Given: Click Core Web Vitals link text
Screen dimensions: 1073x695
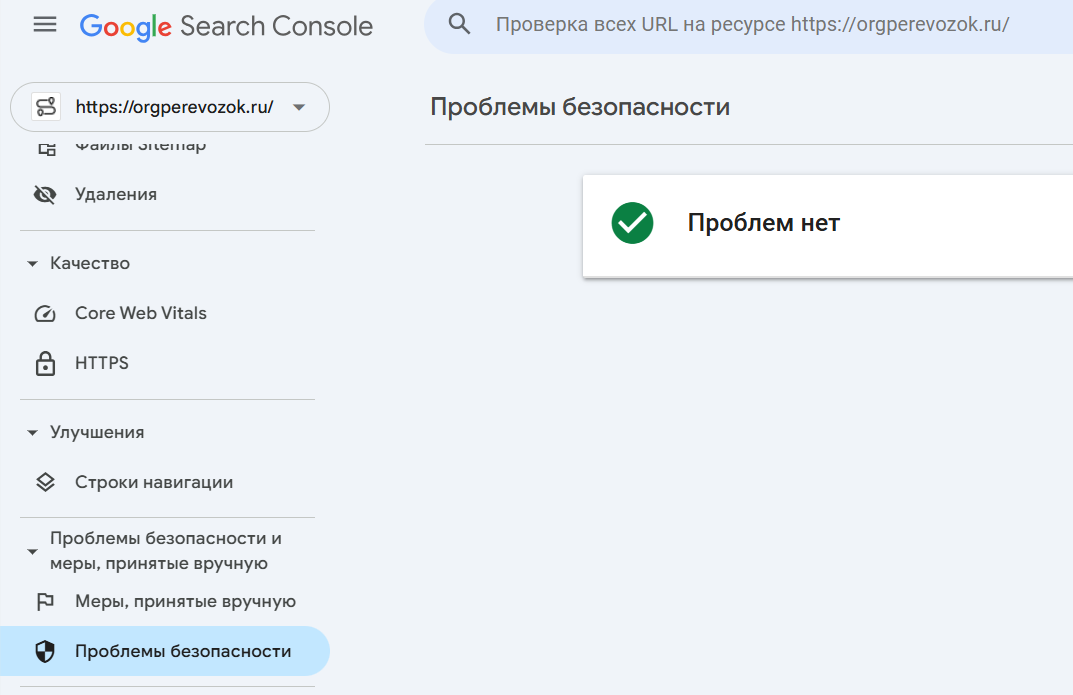Looking at the screenshot, I should coord(141,313).
